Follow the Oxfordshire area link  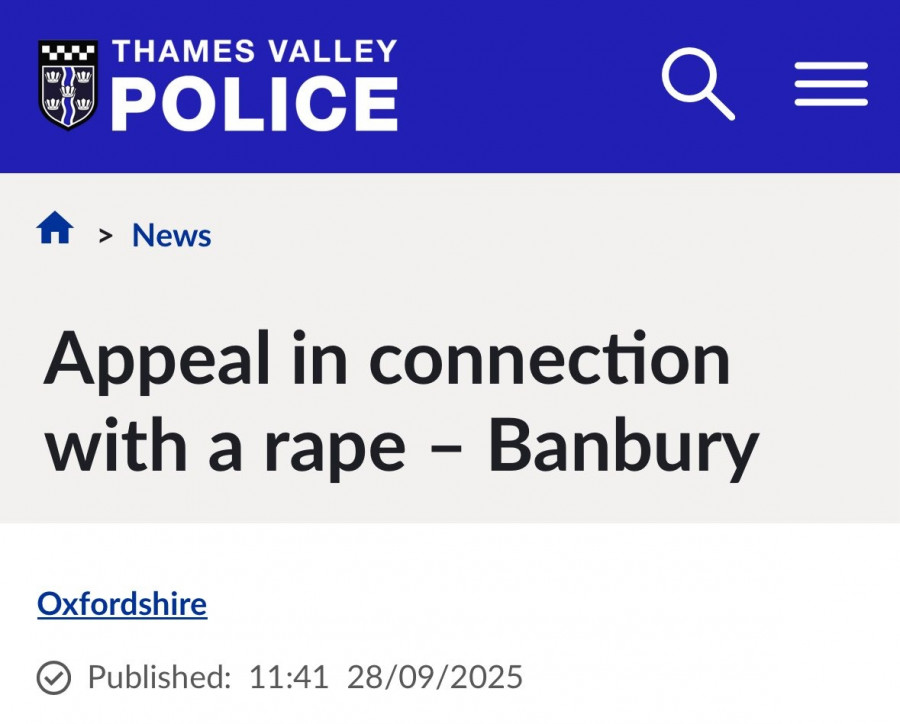(122, 604)
